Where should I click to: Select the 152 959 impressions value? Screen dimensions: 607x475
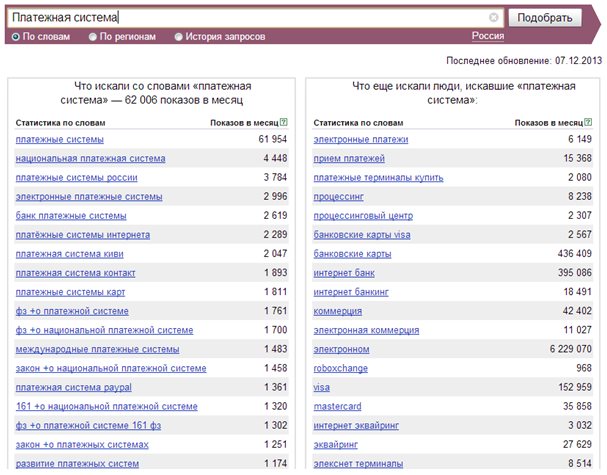[x=575, y=387]
